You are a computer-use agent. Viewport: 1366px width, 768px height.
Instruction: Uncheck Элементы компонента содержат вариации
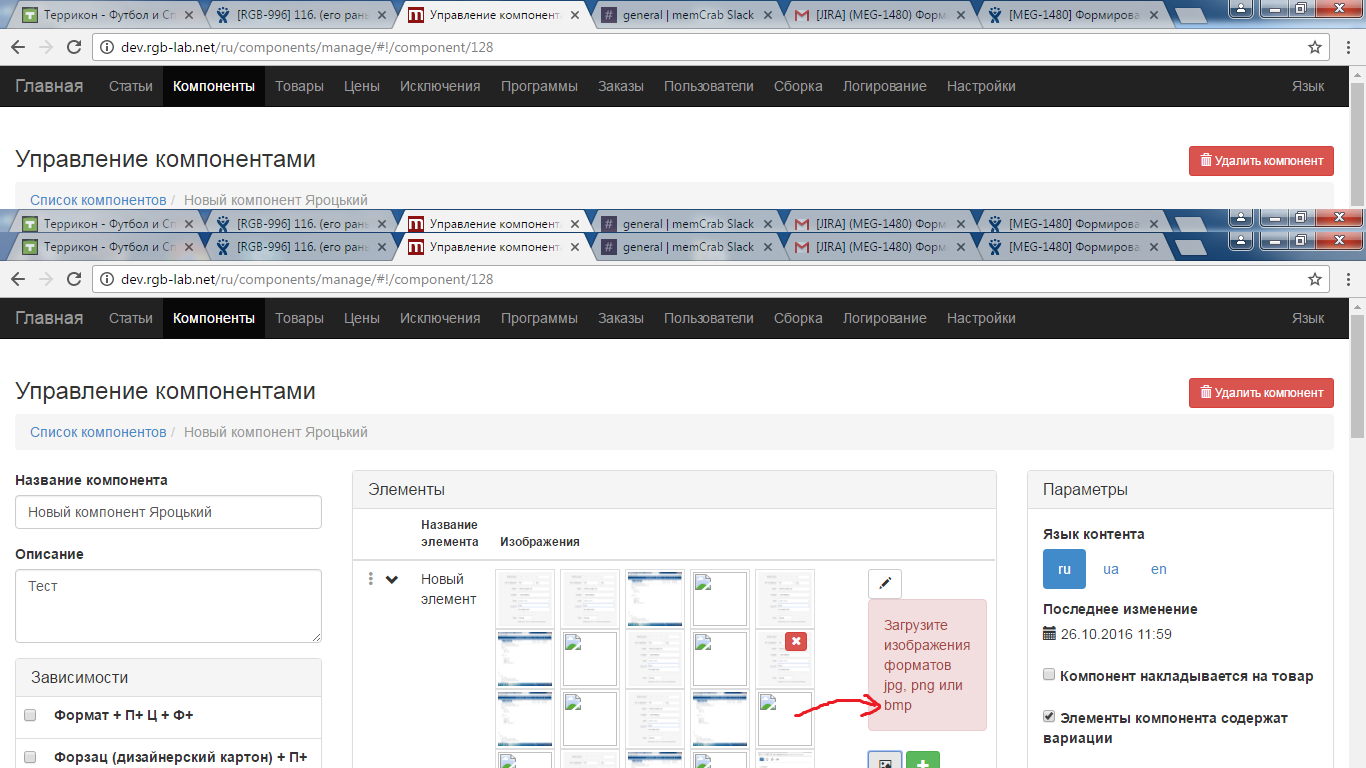1049,717
